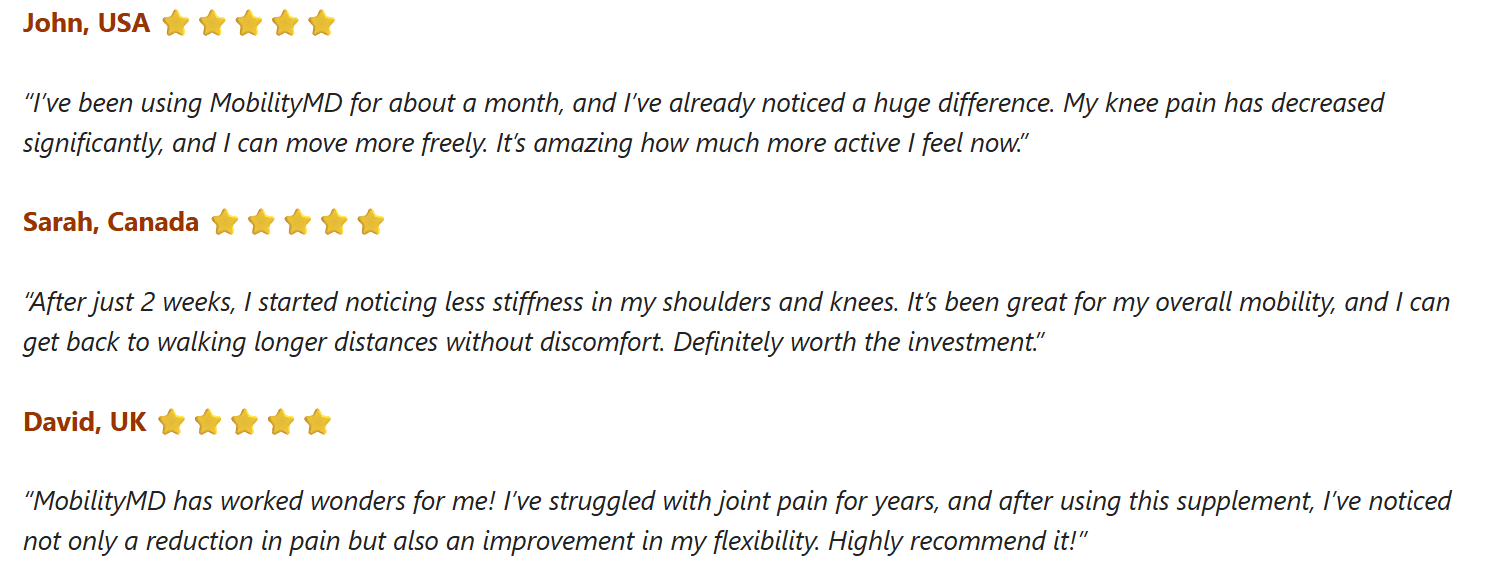Click the reviewer name Sarah, Canada

click(110, 222)
